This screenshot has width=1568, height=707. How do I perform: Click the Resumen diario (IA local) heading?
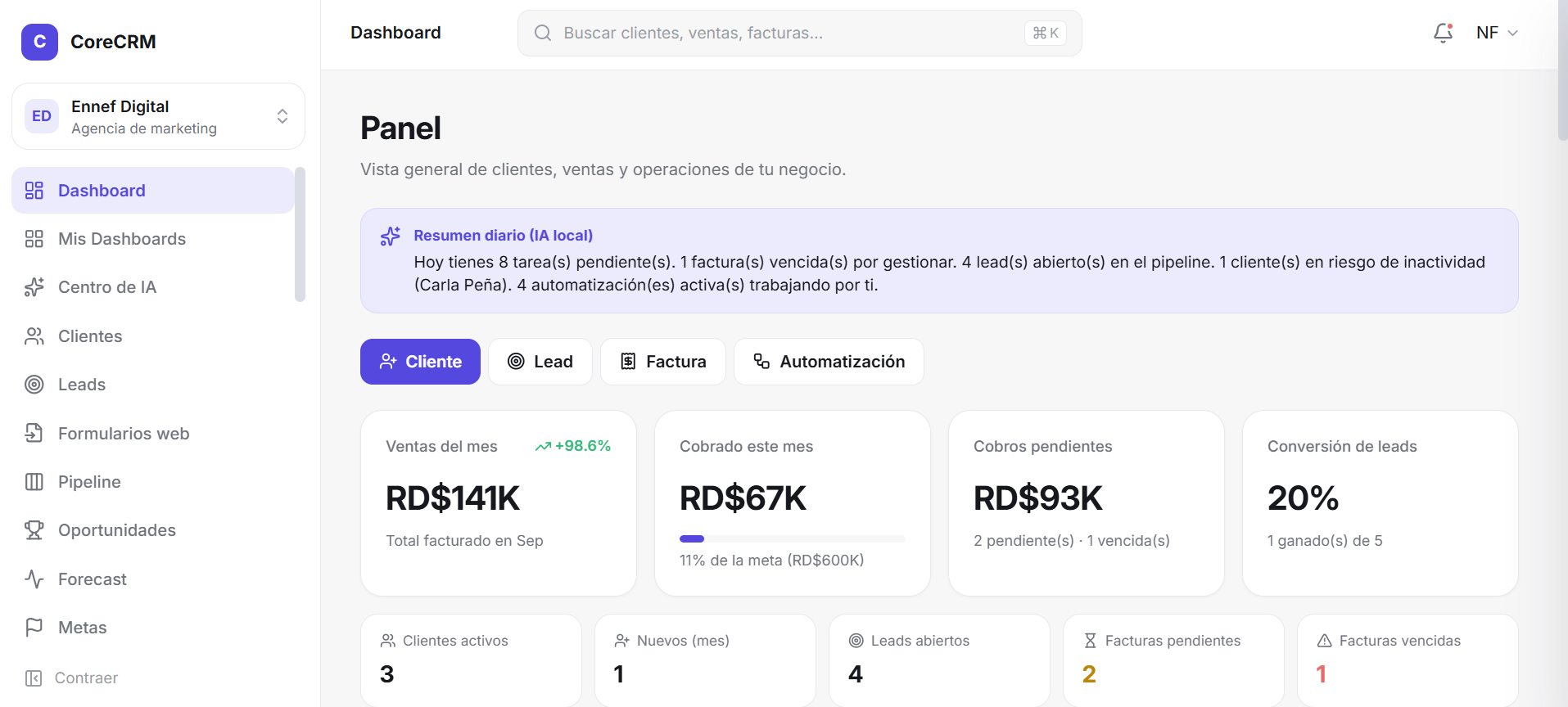503,236
